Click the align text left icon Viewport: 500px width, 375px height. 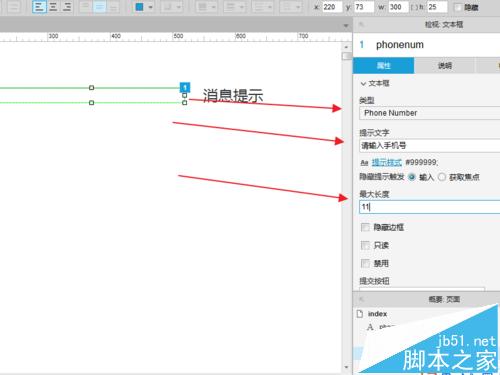pyautogui.click(x=39, y=7)
